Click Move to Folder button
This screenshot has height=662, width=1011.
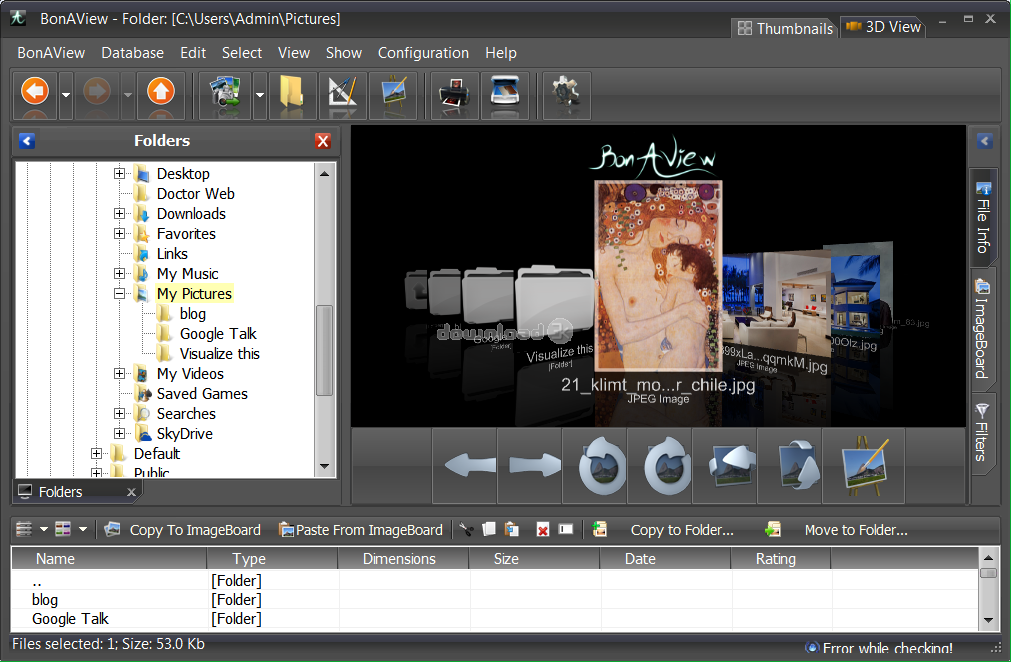click(836, 530)
